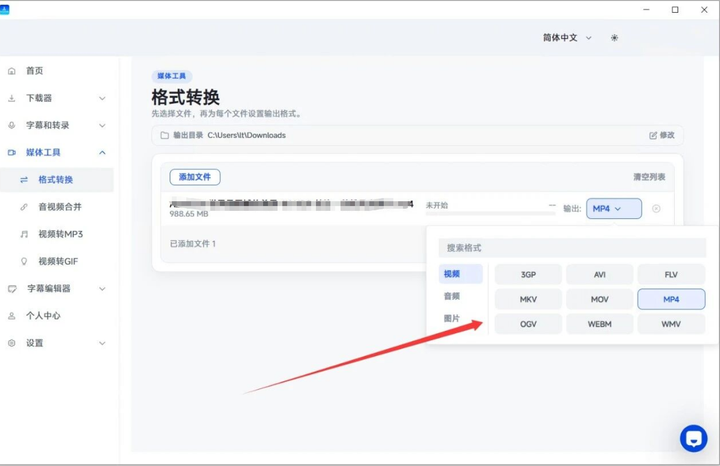
Task: Click the 搜索格式 search field
Action: 572,248
